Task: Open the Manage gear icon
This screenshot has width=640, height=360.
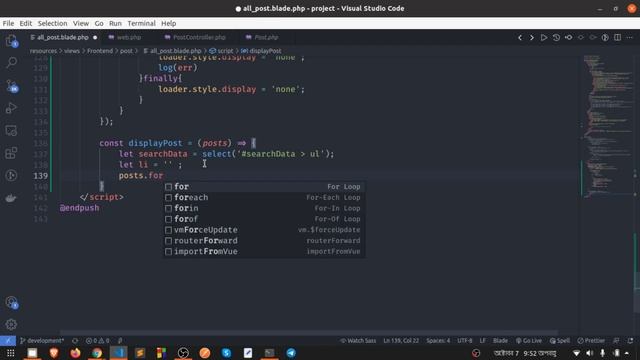Action: click(x=11, y=324)
